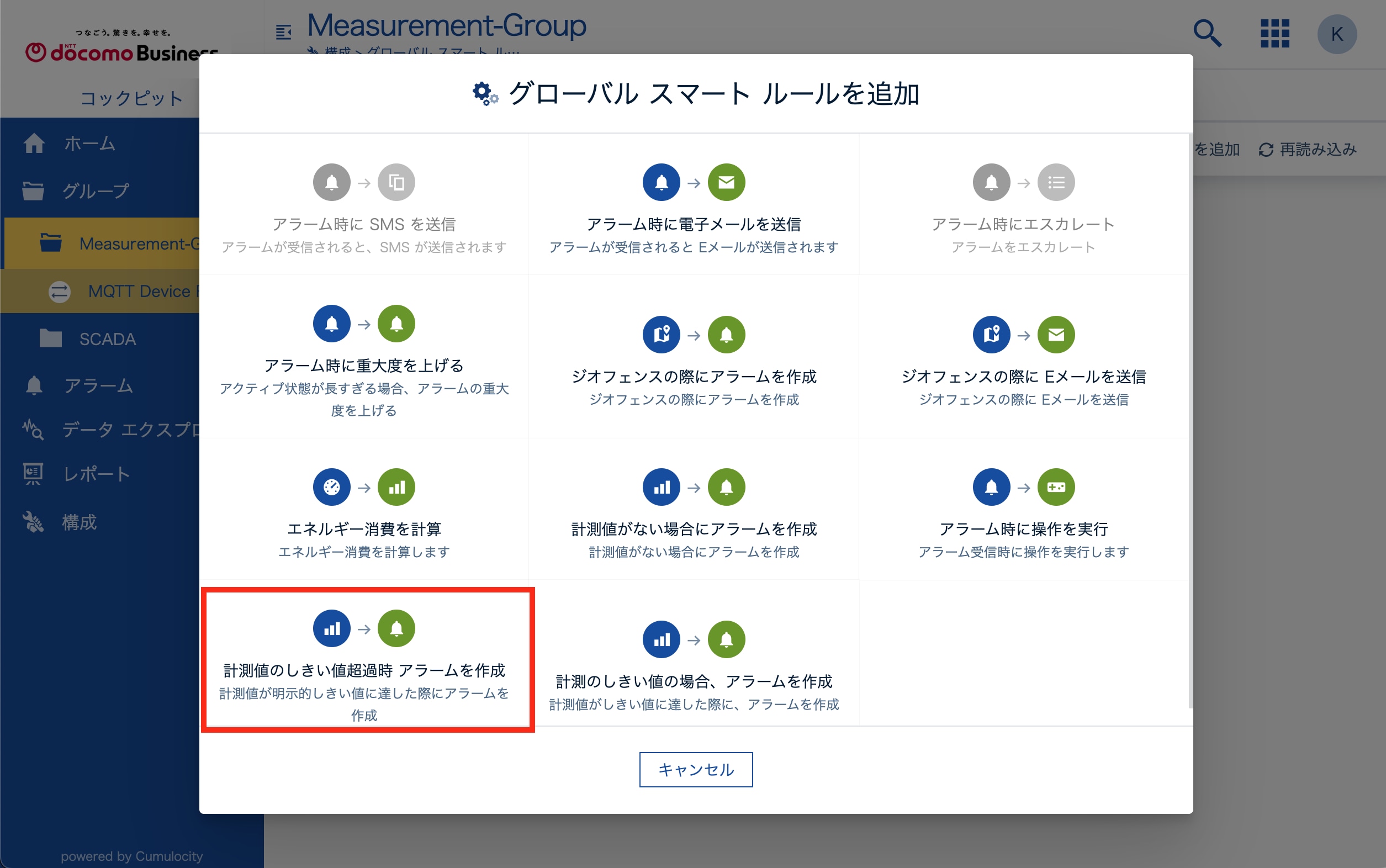This screenshot has width=1386, height=868.
Task: Select ジオフェンスの際にアラームを作成 rule title
Action: tap(694, 376)
